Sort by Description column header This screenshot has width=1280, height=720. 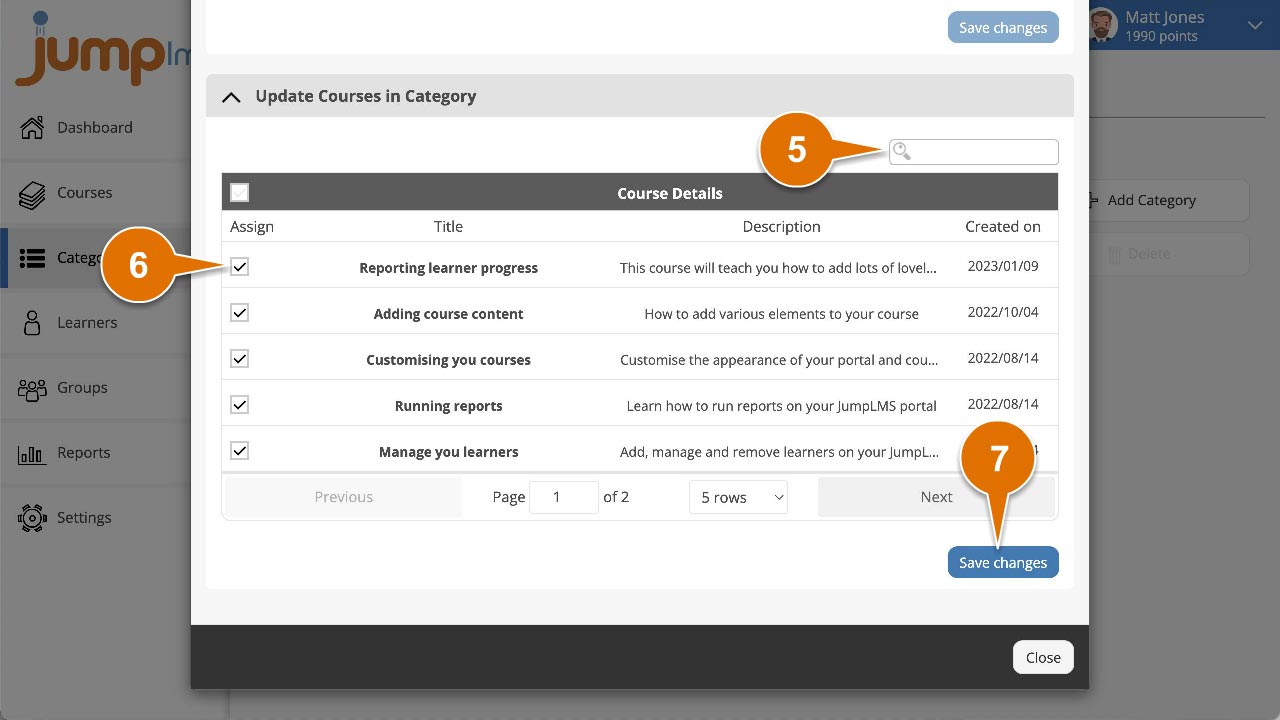(781, 227)
